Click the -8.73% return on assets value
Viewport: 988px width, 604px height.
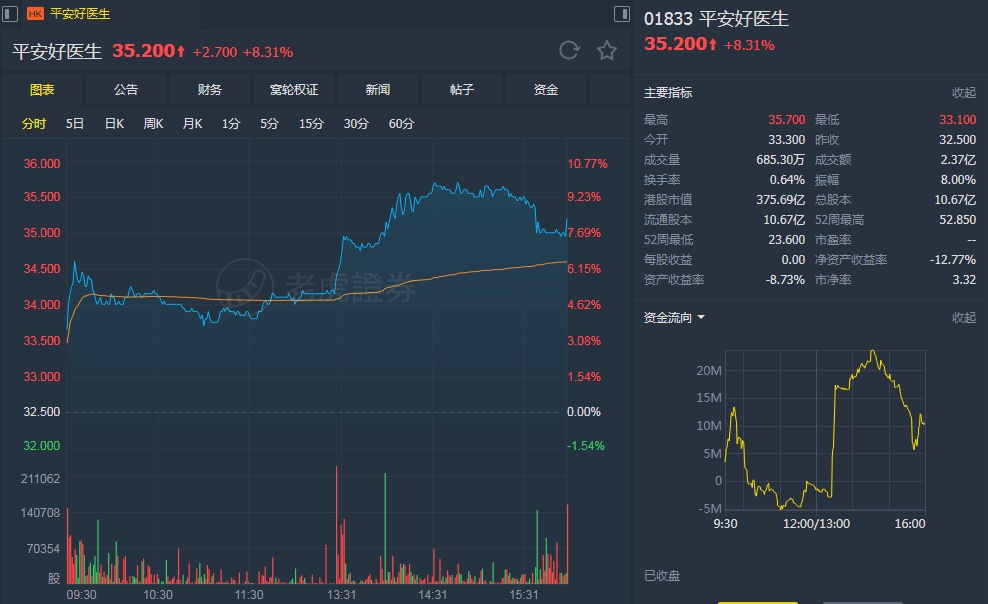785,280
